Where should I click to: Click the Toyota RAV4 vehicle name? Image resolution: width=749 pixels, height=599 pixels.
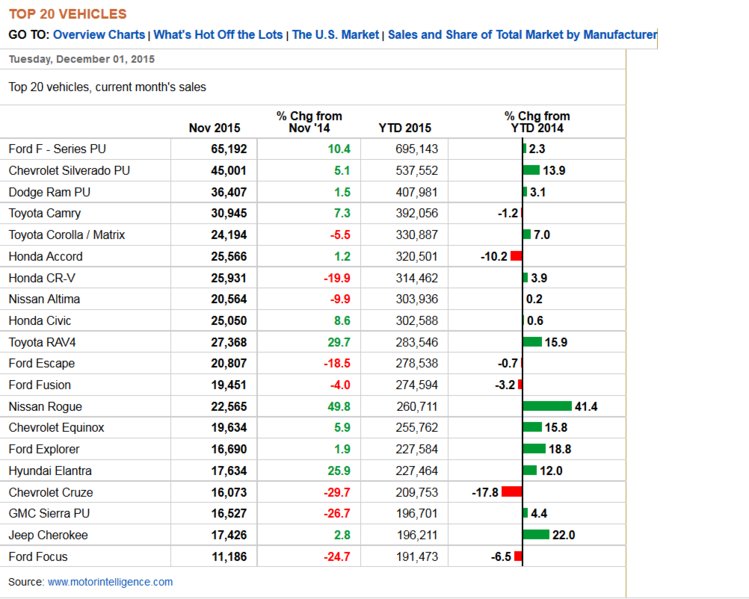click(x=43, y=342)
